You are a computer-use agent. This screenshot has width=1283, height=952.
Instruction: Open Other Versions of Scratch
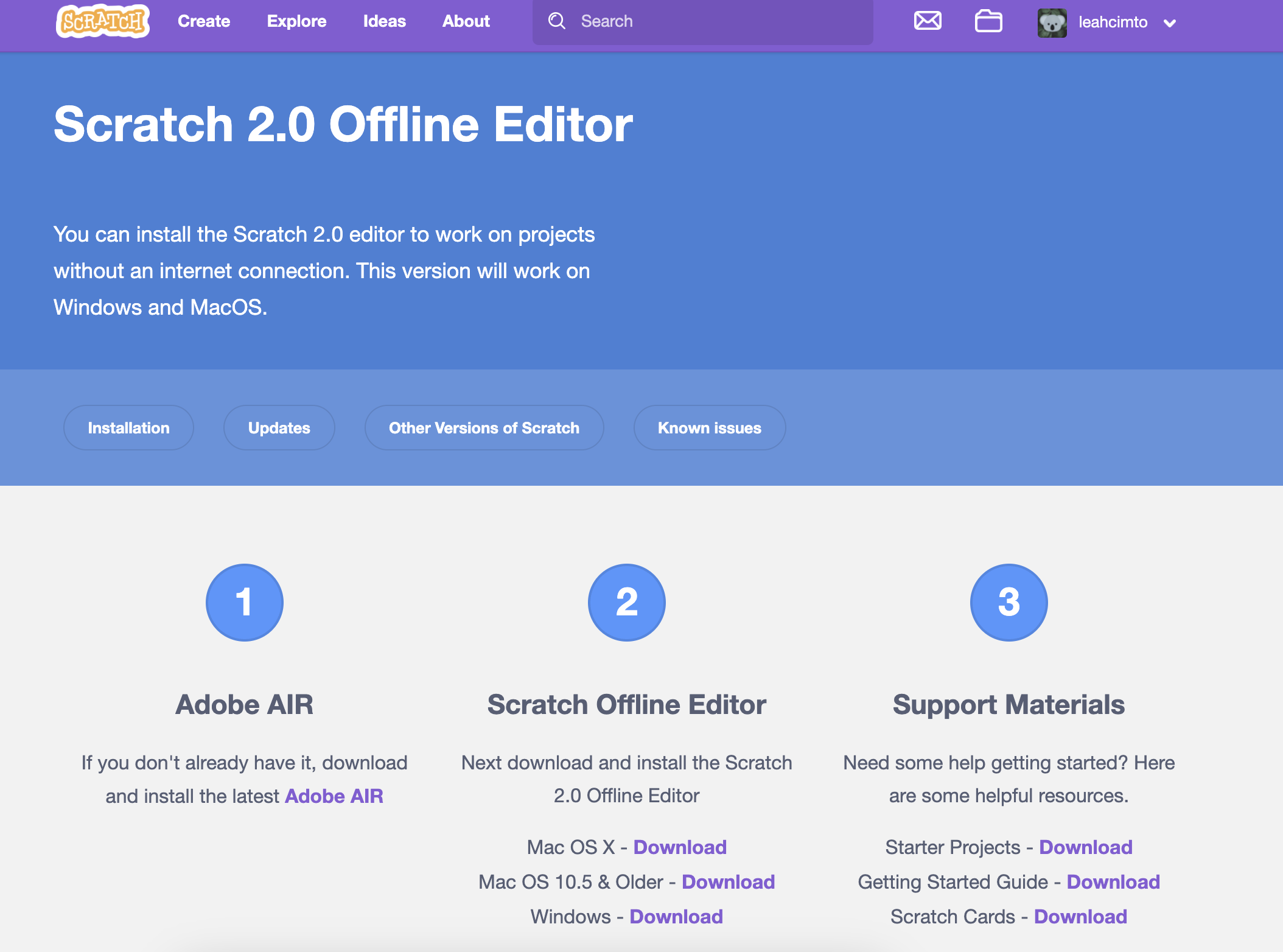[484, 427]
